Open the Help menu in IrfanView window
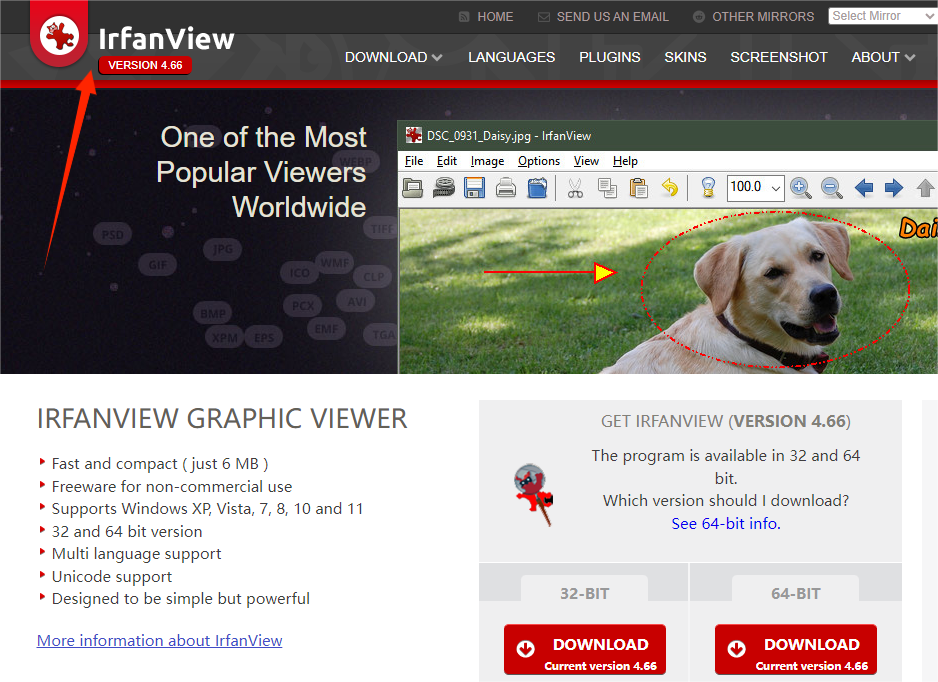This screenshot has width=938, height=682. pos(625,161)
